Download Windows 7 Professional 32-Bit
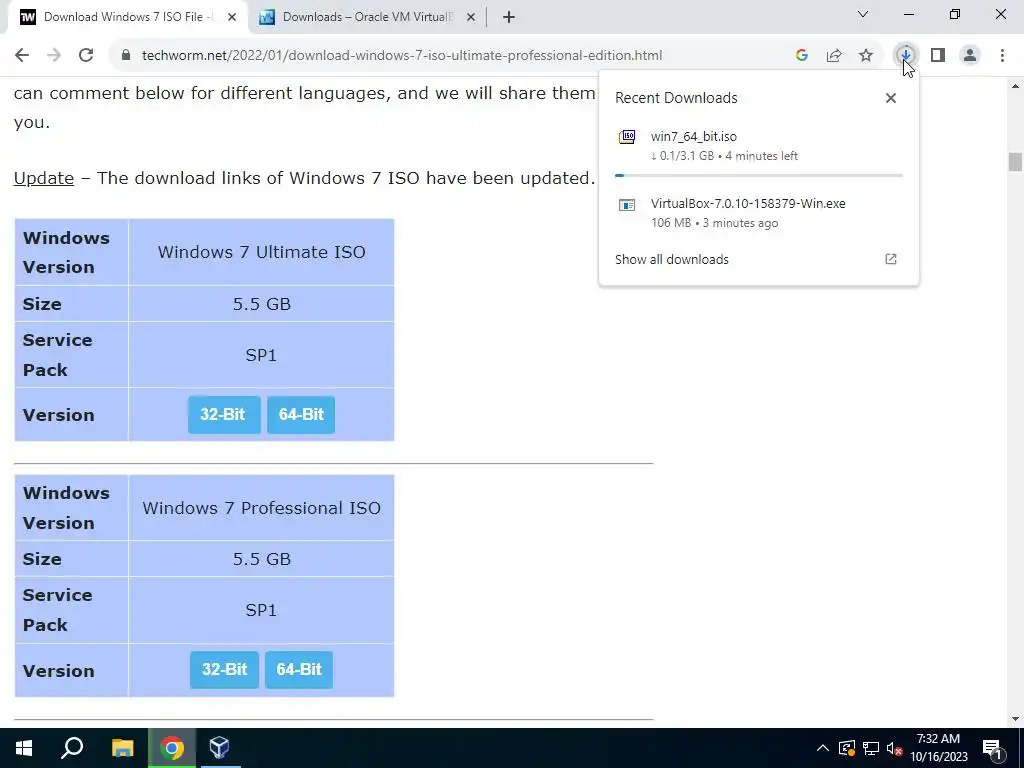 tap(224, 669)
